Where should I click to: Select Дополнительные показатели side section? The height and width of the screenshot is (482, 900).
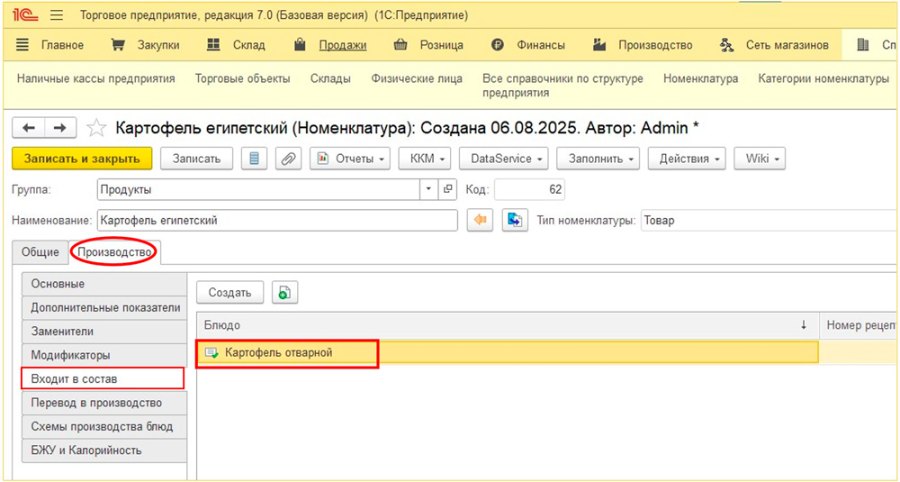104,308
